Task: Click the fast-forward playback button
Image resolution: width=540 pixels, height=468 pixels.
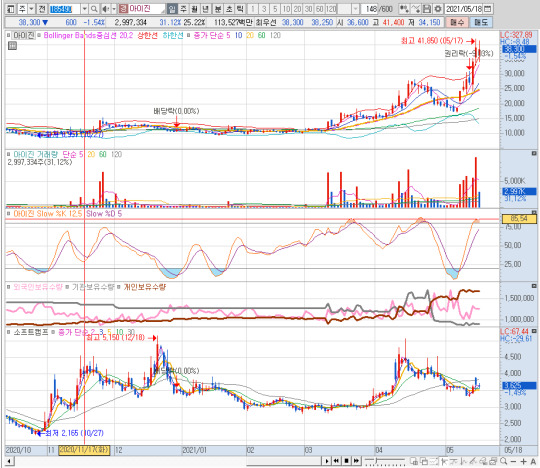Action: point(356,461)
